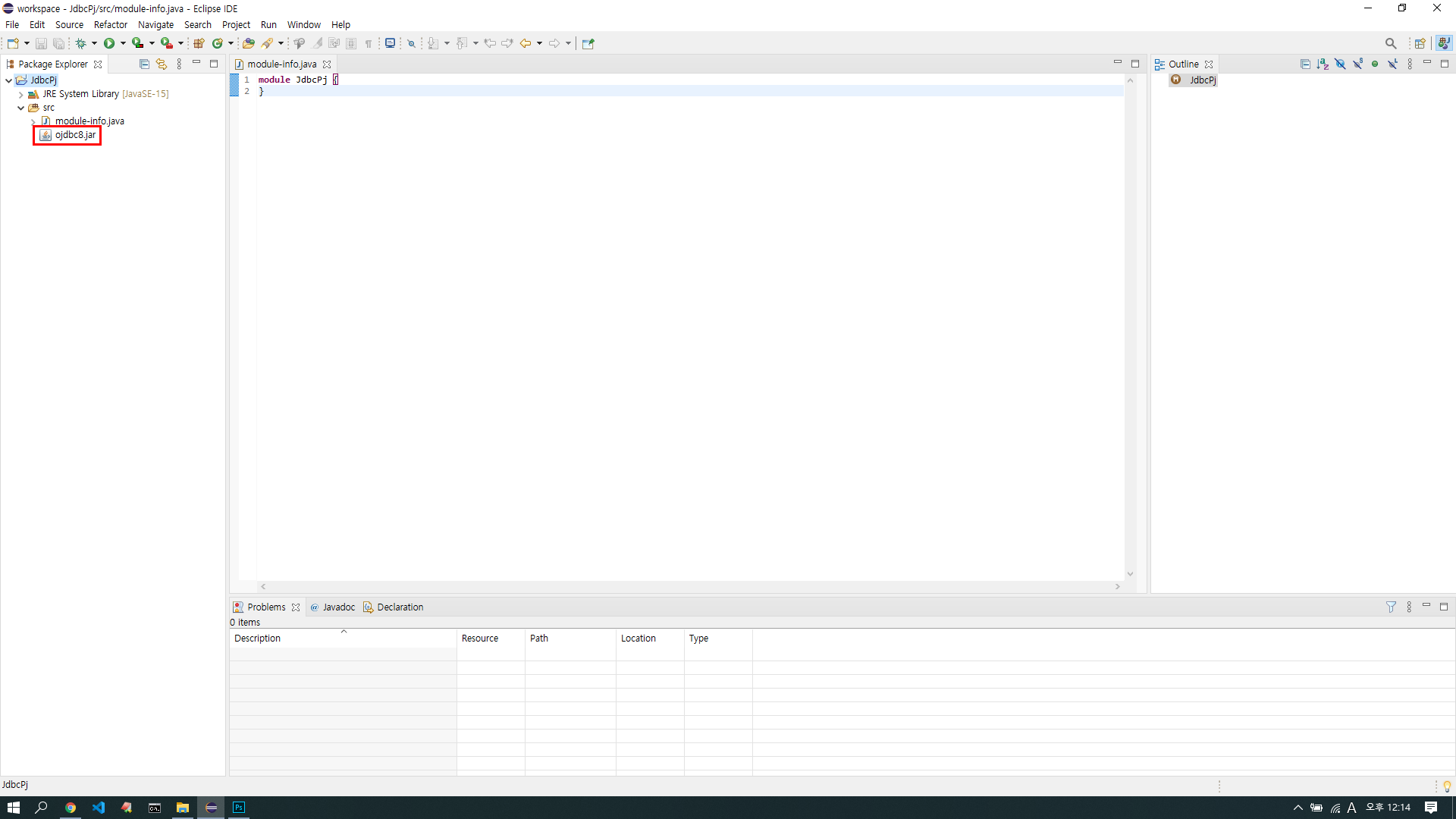This screenshot has width=1456, height=819.
Task: Toggle alphabetical Sort in Outline view
Action: (1323, 64)
